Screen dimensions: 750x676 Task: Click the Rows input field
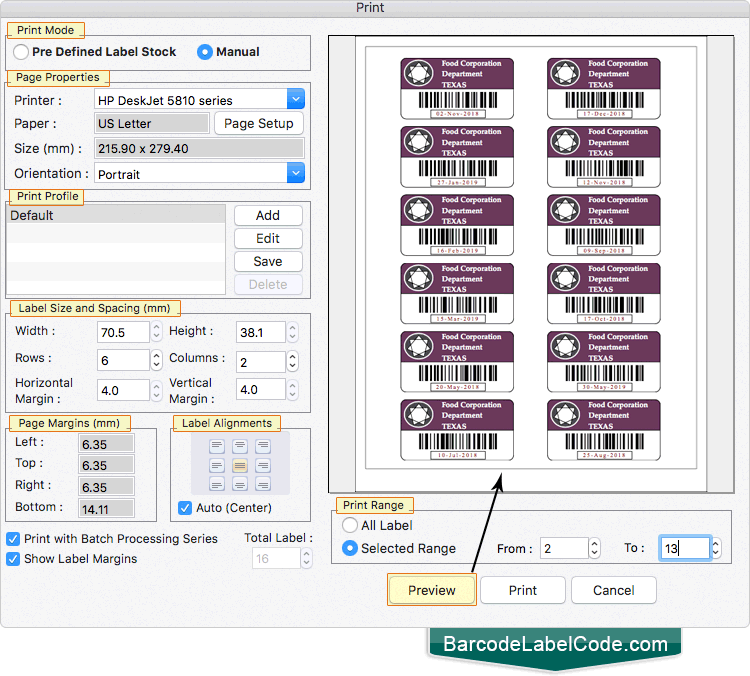click(x=123, y=360)
